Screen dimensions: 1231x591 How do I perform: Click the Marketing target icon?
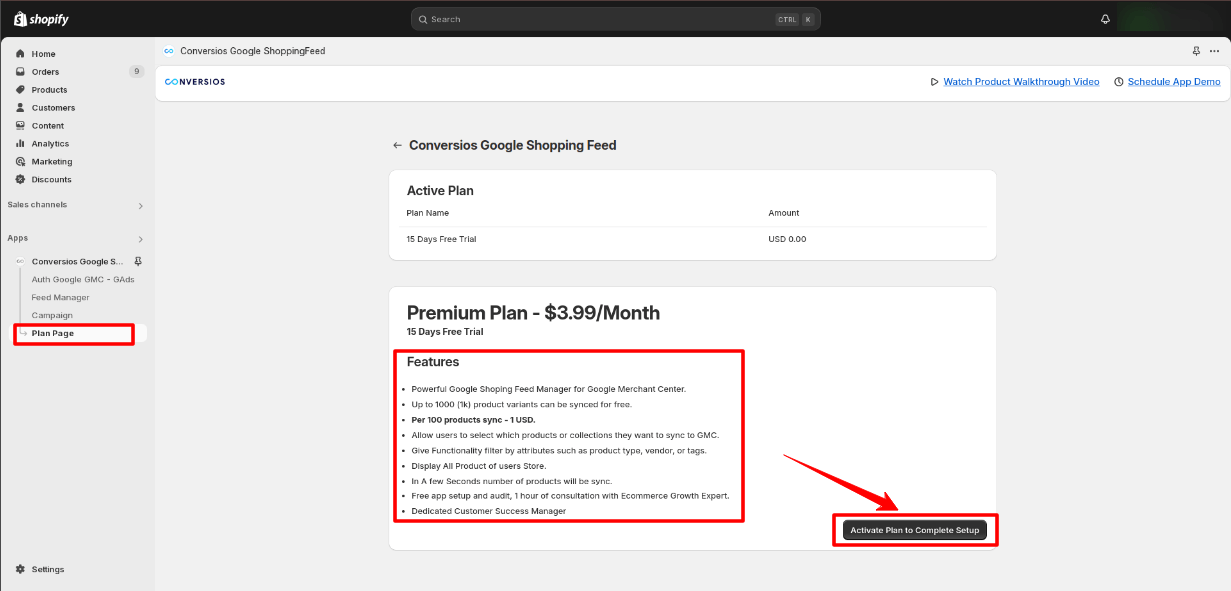[20, 162]
